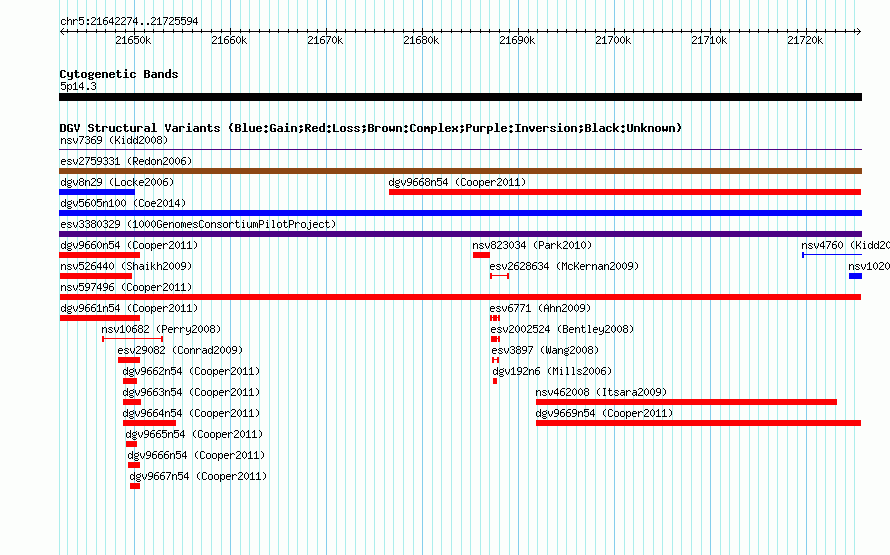Click the long red nsv597496 loss bar

click(460, 297)
